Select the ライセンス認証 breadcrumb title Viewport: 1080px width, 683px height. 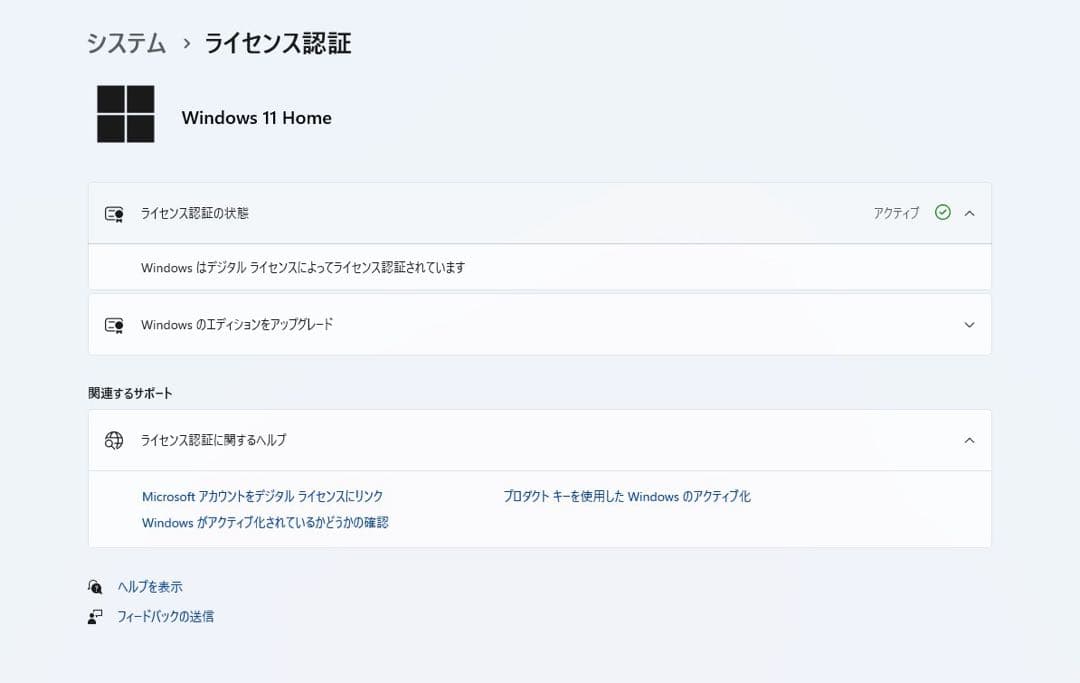[x=277, y=44]
